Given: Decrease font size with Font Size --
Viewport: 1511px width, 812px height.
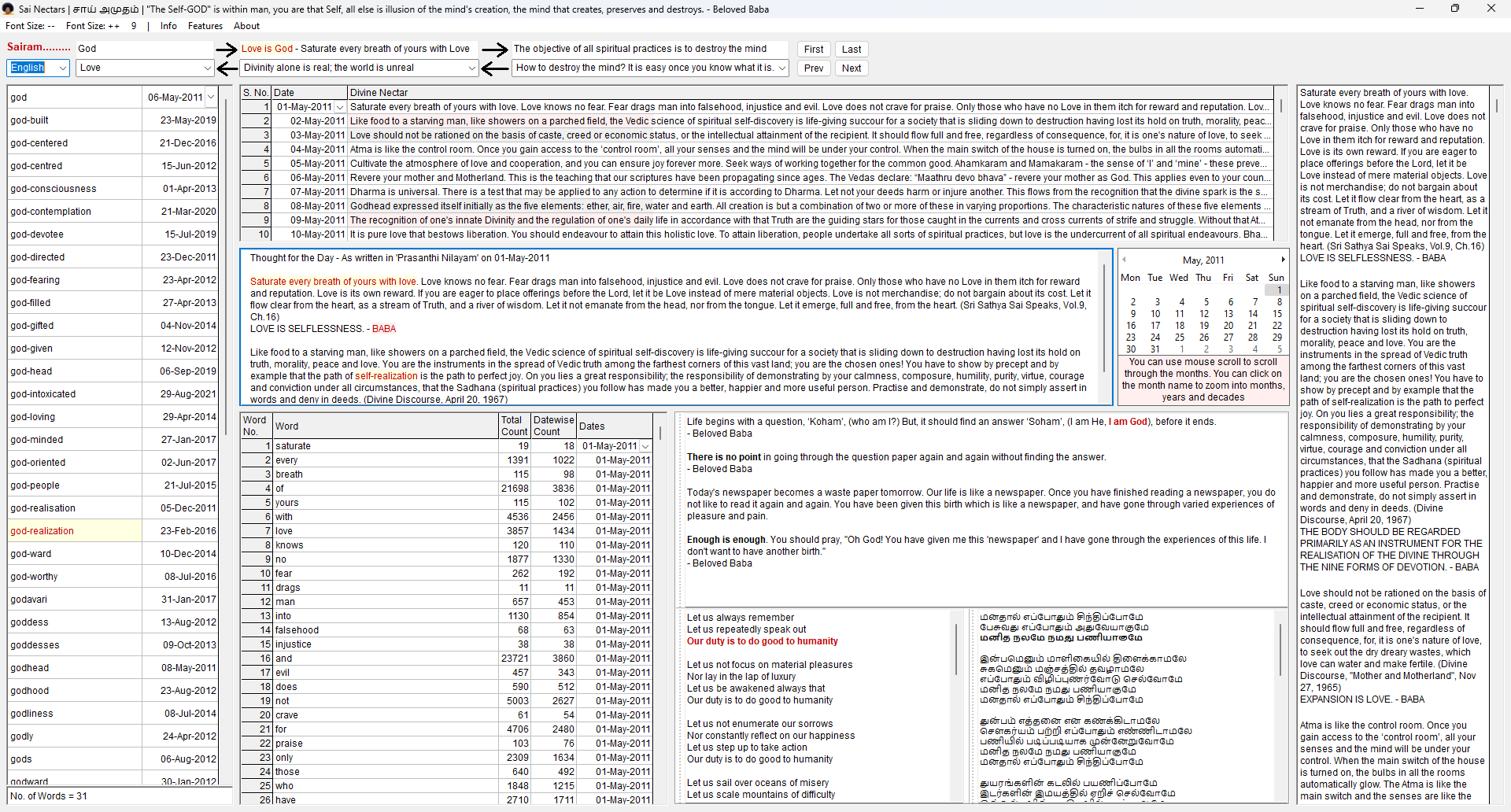Looking at the screenshot, I should 30,26.
